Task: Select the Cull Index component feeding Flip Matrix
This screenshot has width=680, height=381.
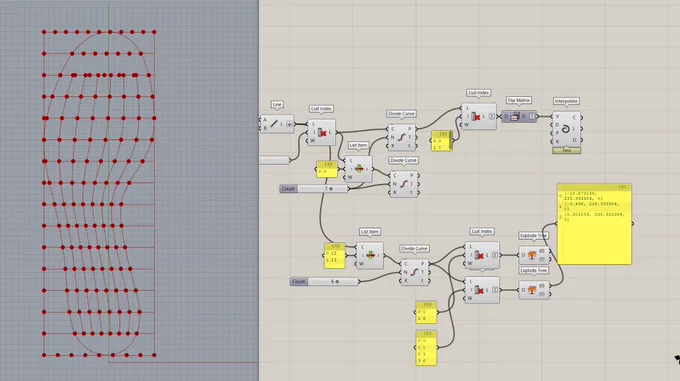Action: (479, 117)
